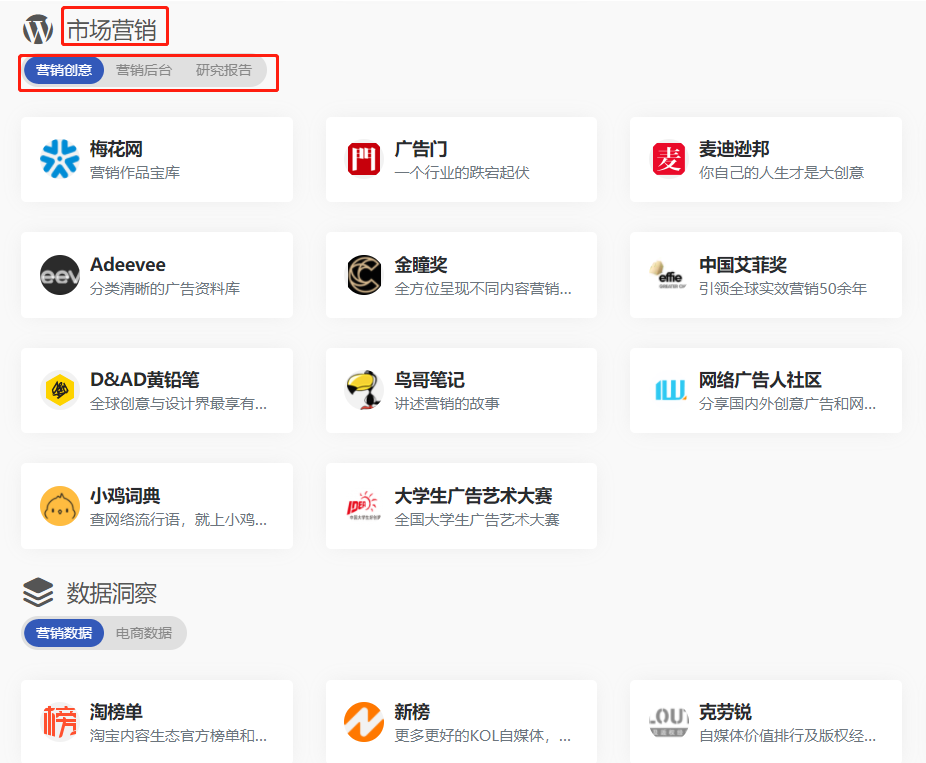Click the description 自媒体价值排行及版权经...

pyautogui.click(x=787, y=735)
